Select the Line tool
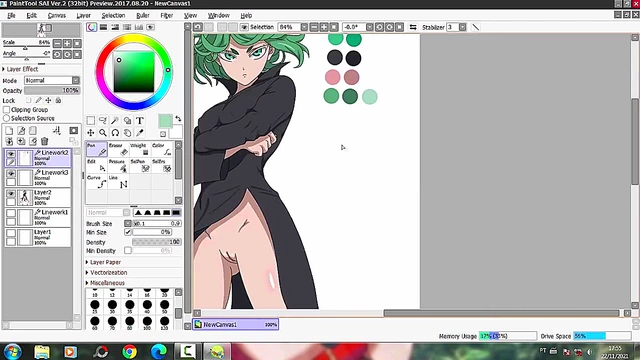Viewport: 640px width, 360px height. click(x=118, y=182)
